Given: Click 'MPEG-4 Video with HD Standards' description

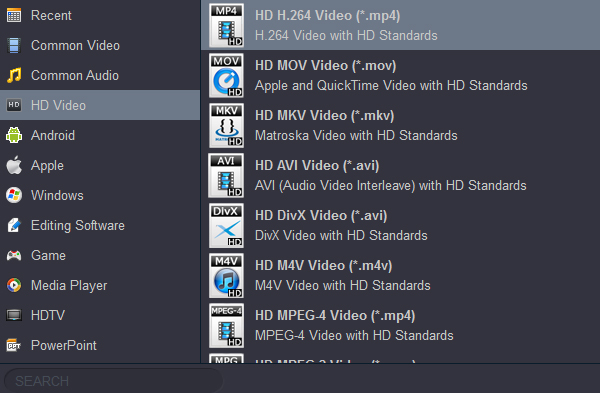Looking at the screenshot, I should (x=354, y=336).
